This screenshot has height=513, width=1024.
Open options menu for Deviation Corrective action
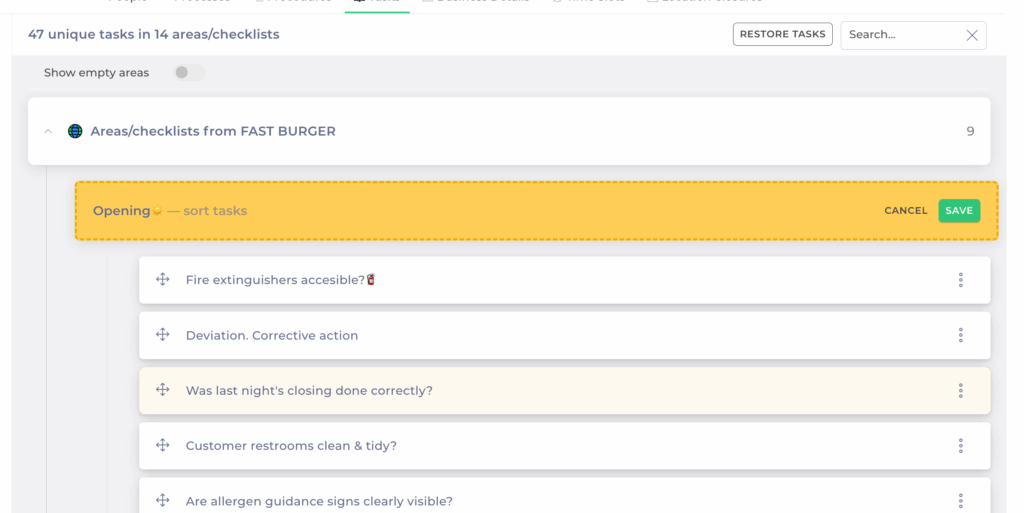[960, 335]
